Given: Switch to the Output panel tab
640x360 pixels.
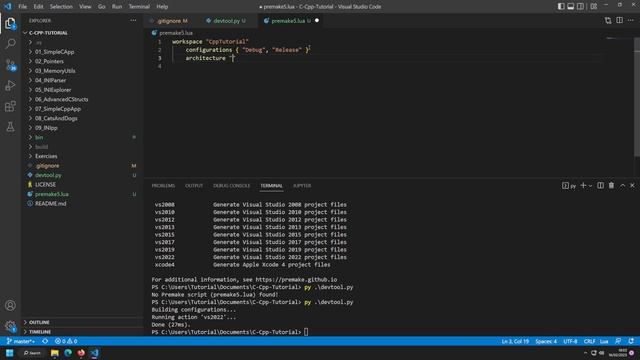Looking at the screenshot, I should pos(194,186).
